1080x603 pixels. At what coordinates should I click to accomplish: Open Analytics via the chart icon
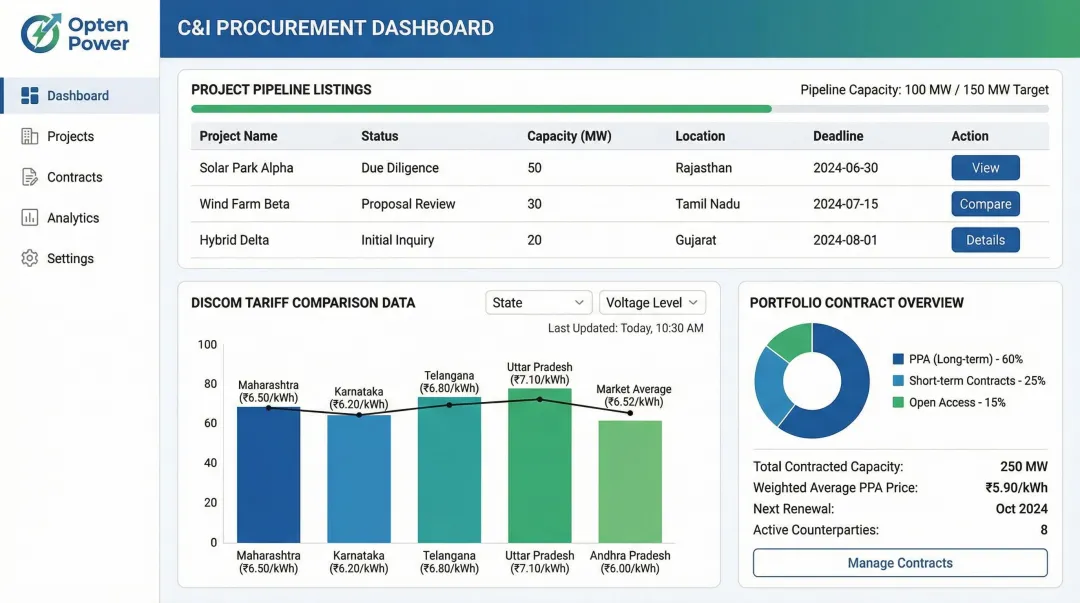pos(31,217)
